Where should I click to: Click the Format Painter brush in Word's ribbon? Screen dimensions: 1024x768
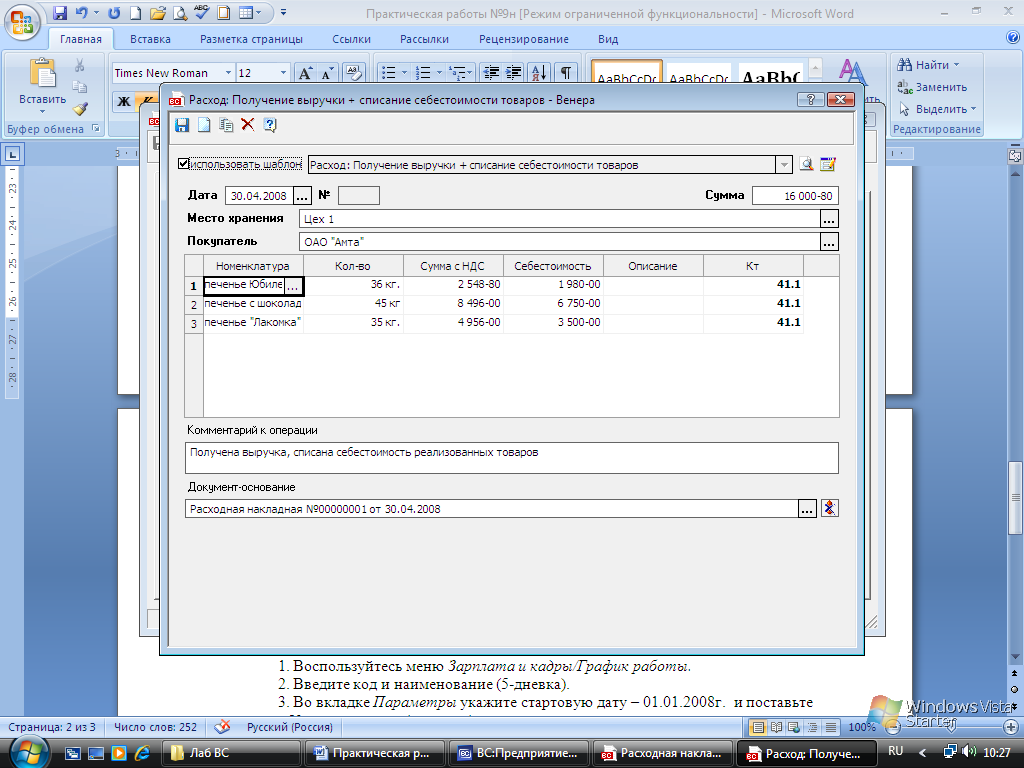pyautogui.click(x=80, y=109)
